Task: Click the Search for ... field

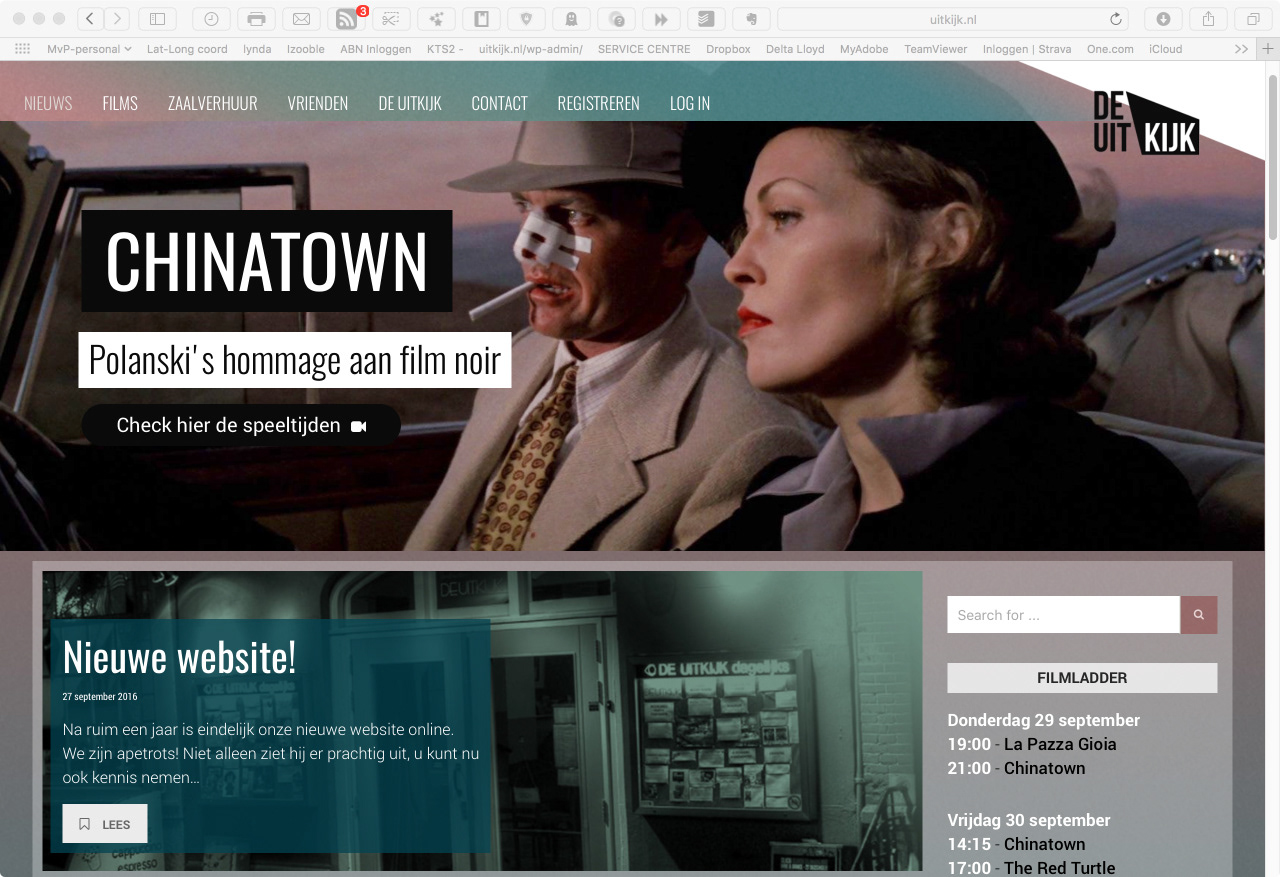Action: coord(1064,615)
